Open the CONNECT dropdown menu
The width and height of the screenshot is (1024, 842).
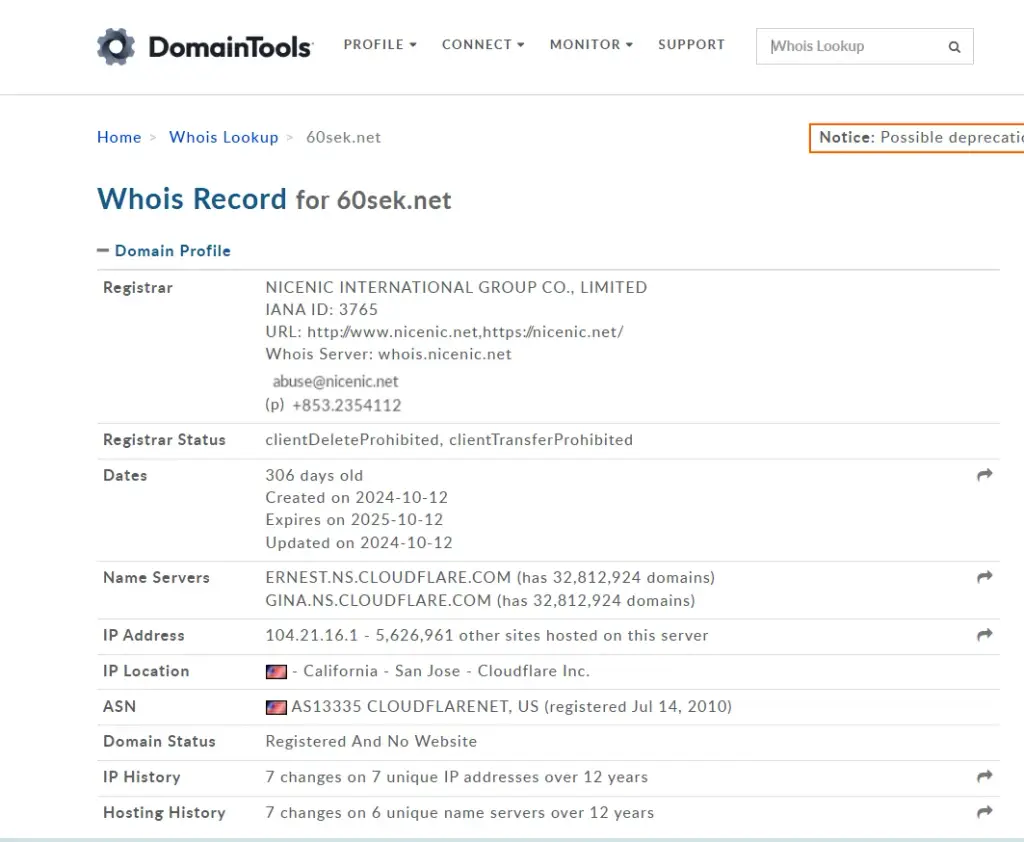coord(483,44)
